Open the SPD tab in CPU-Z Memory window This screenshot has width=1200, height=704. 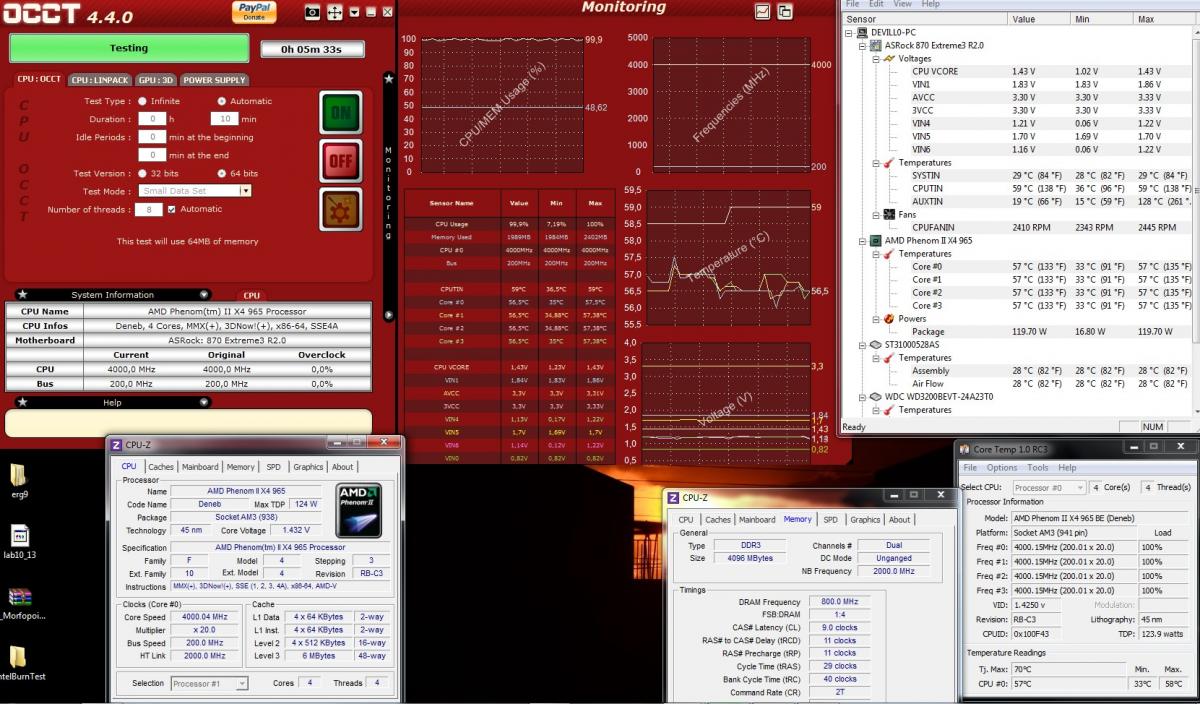(831, 520)
